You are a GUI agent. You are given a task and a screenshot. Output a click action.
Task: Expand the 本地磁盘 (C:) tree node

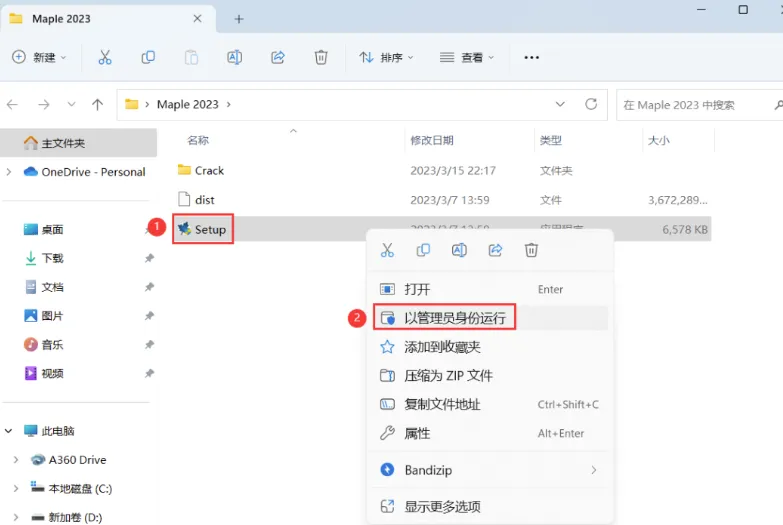pos(15,489)
